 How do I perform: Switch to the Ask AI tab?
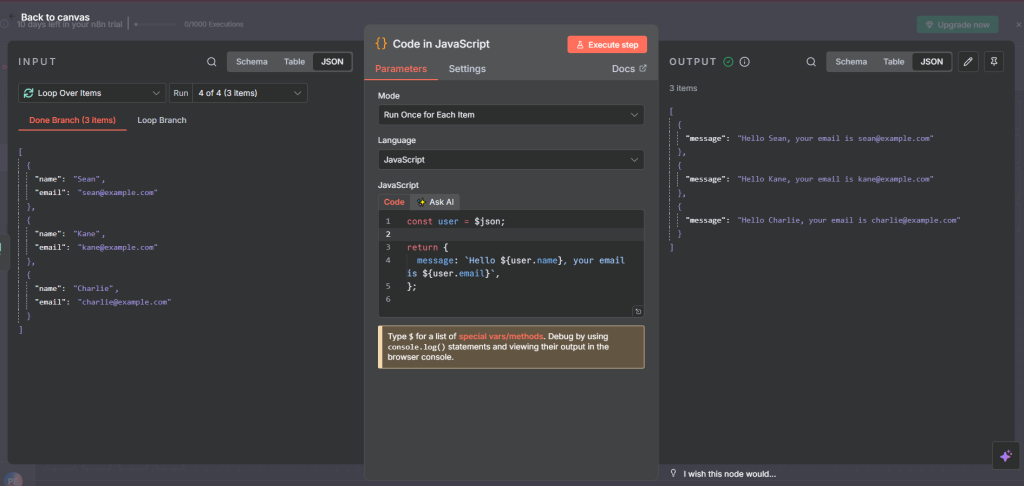(436, 202)
